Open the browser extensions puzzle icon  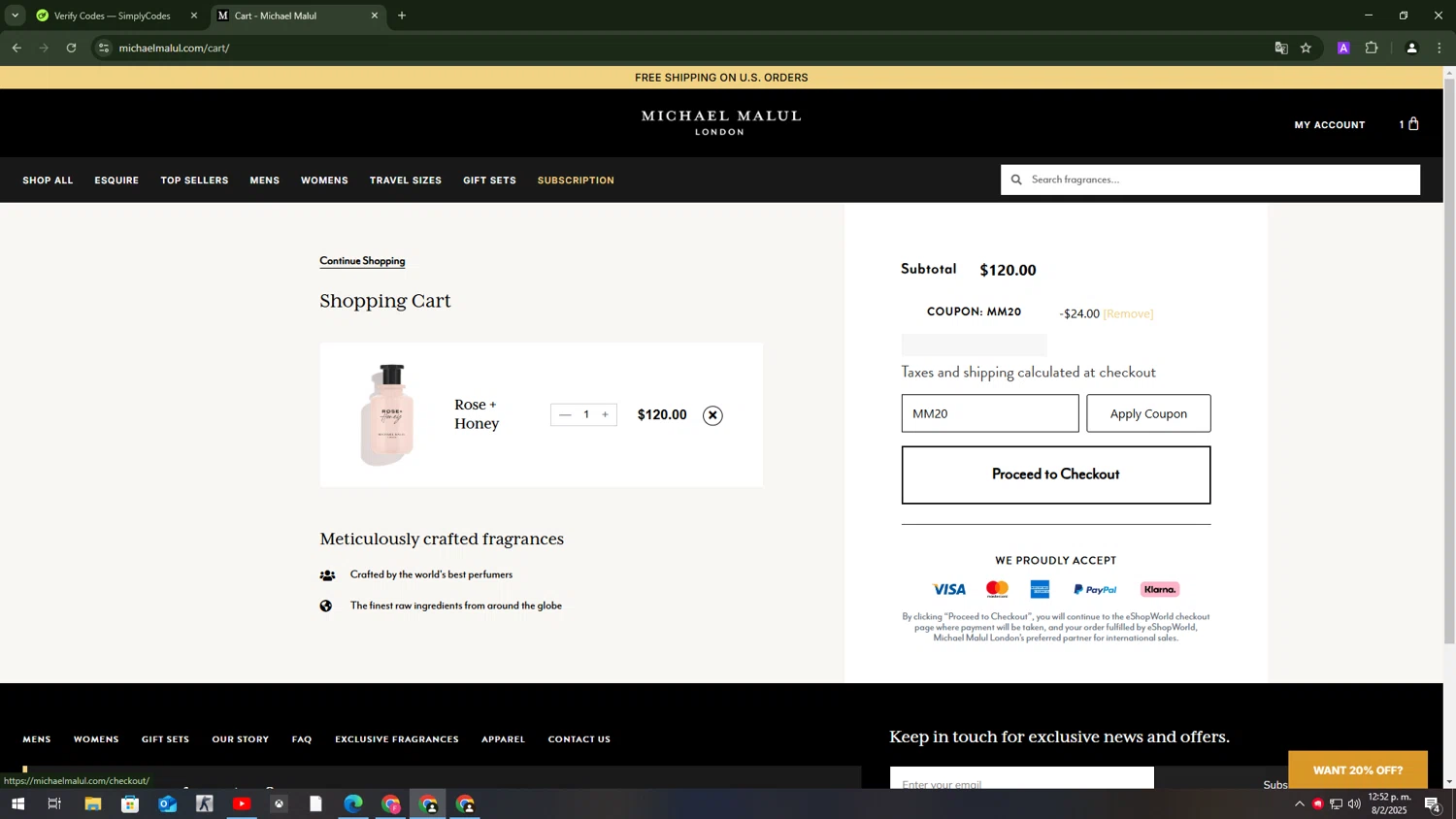[1372, 48]
